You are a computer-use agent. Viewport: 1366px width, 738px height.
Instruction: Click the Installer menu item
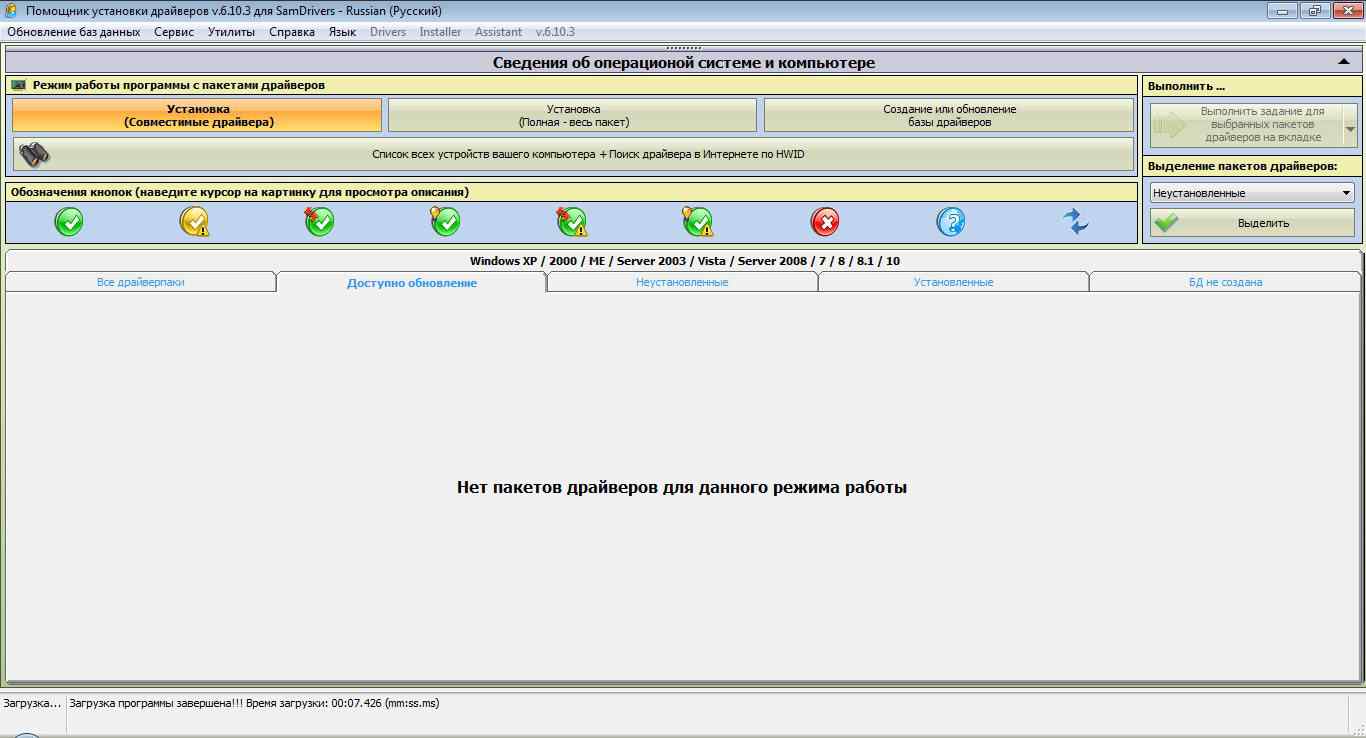(x=440, y=32)
